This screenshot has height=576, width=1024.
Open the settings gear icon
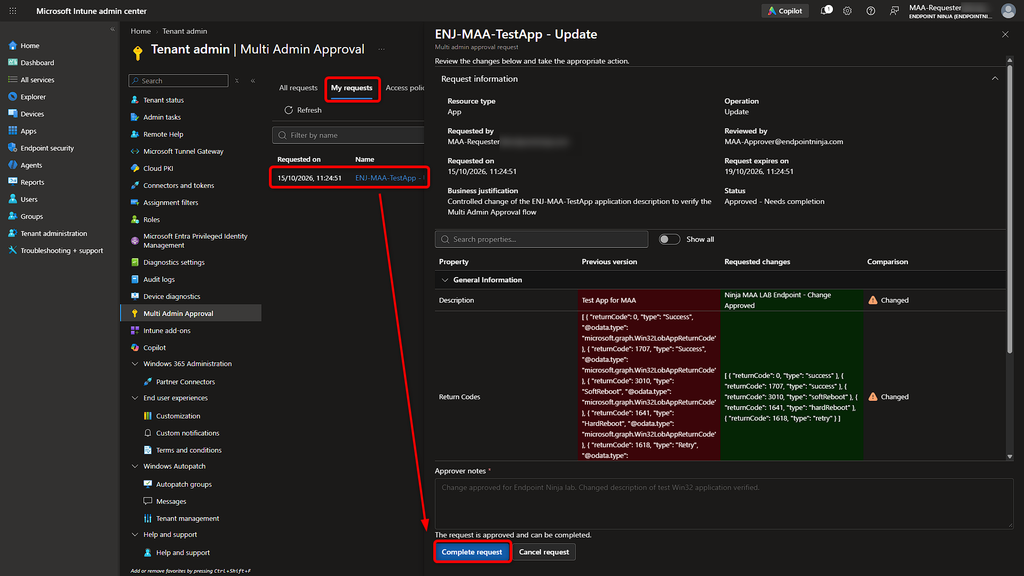pyautogui.click(x=847, y=10)
